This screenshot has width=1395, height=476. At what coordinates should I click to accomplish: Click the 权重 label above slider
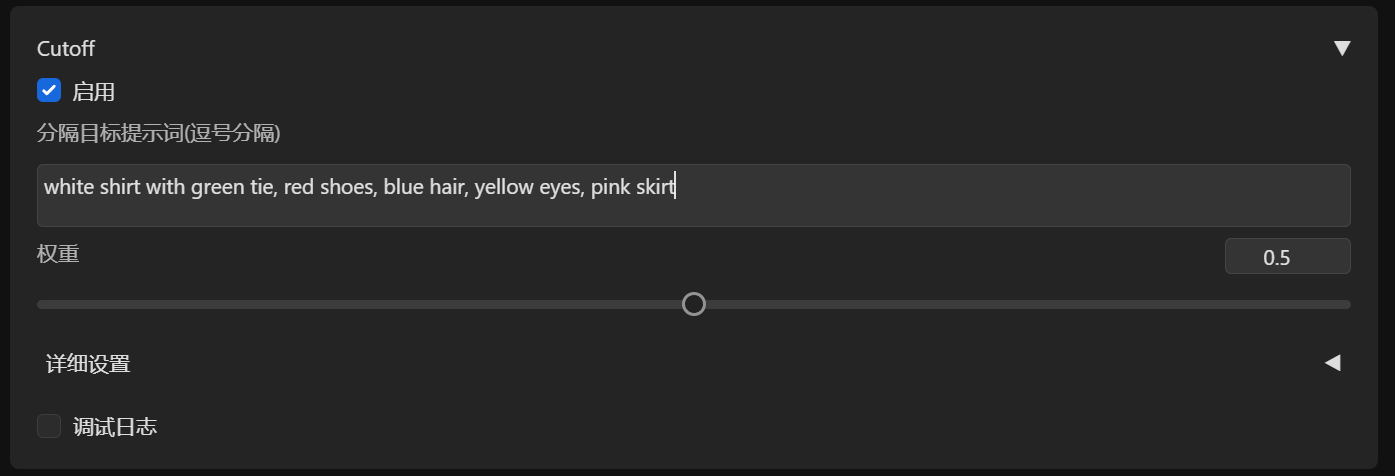pyautogui.click(x=58, y=254)
